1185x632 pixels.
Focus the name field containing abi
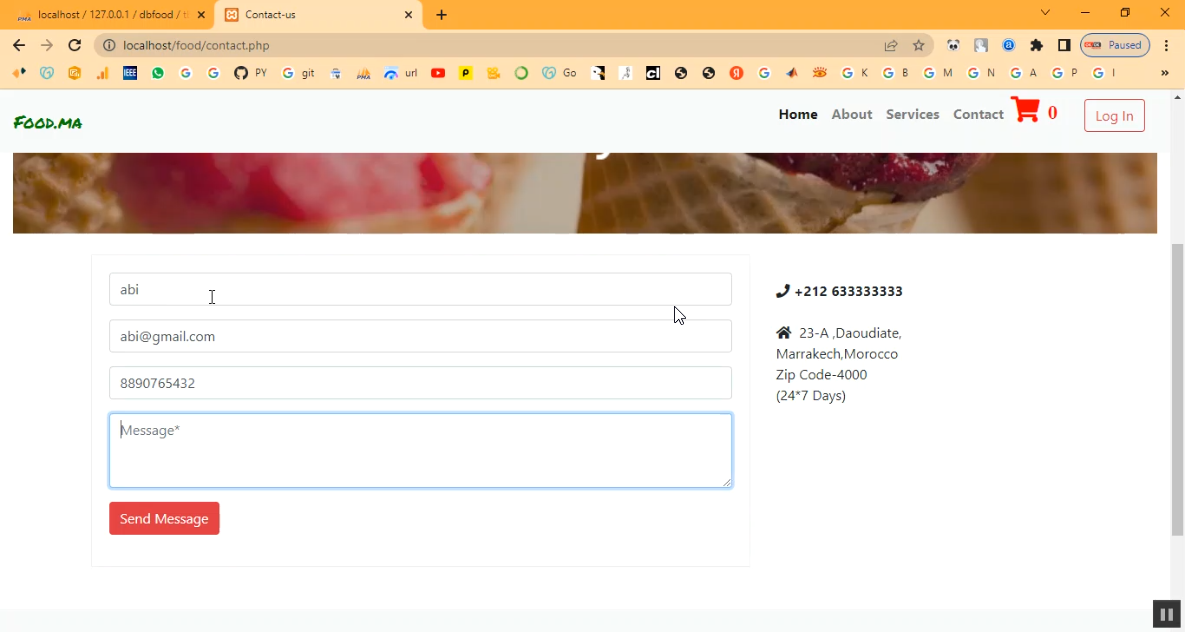420,290
